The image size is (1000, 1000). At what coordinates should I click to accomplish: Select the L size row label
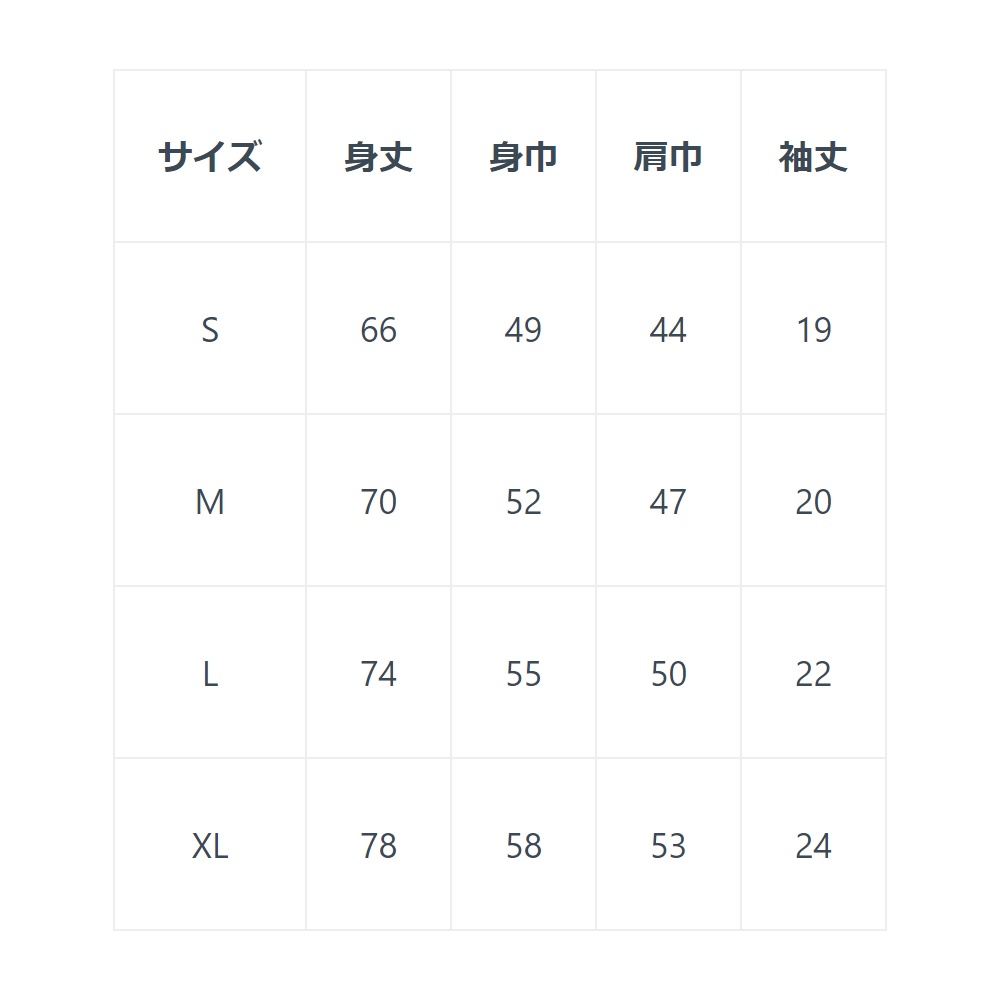coord(210,674)
